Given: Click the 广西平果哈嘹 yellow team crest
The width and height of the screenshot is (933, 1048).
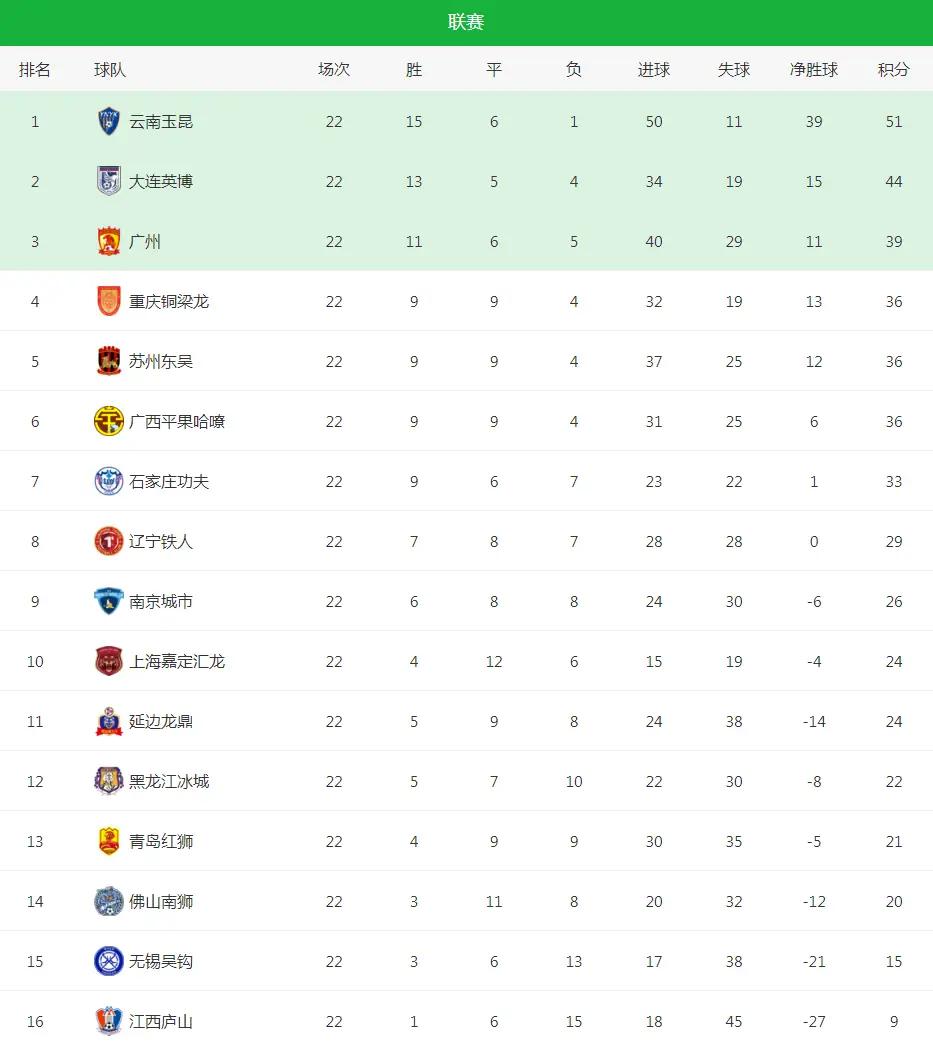Looking at the screenshot, I should 109,421.
